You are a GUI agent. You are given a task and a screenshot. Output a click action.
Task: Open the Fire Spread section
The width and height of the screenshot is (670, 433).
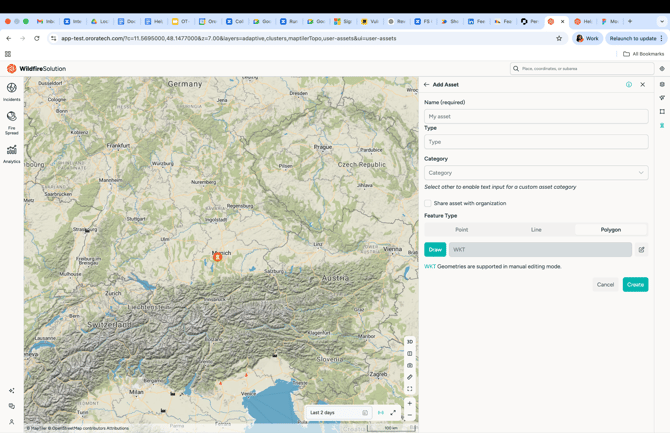click(12, 120)
